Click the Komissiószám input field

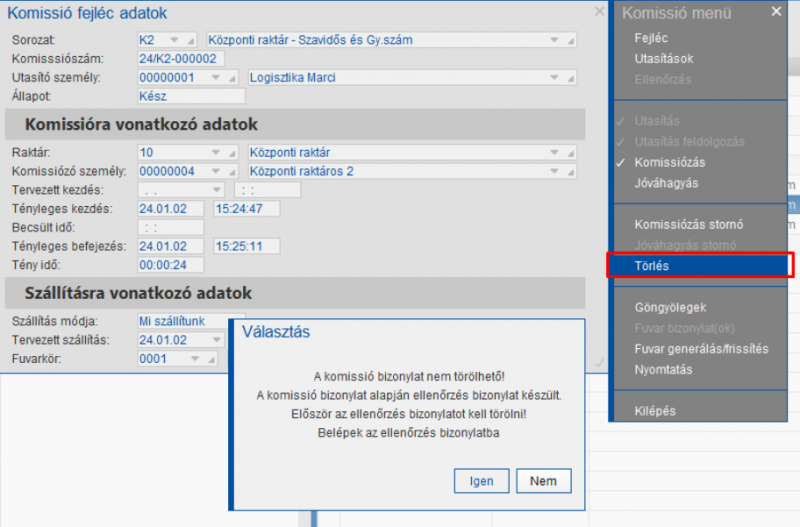(x=180, y=59)
